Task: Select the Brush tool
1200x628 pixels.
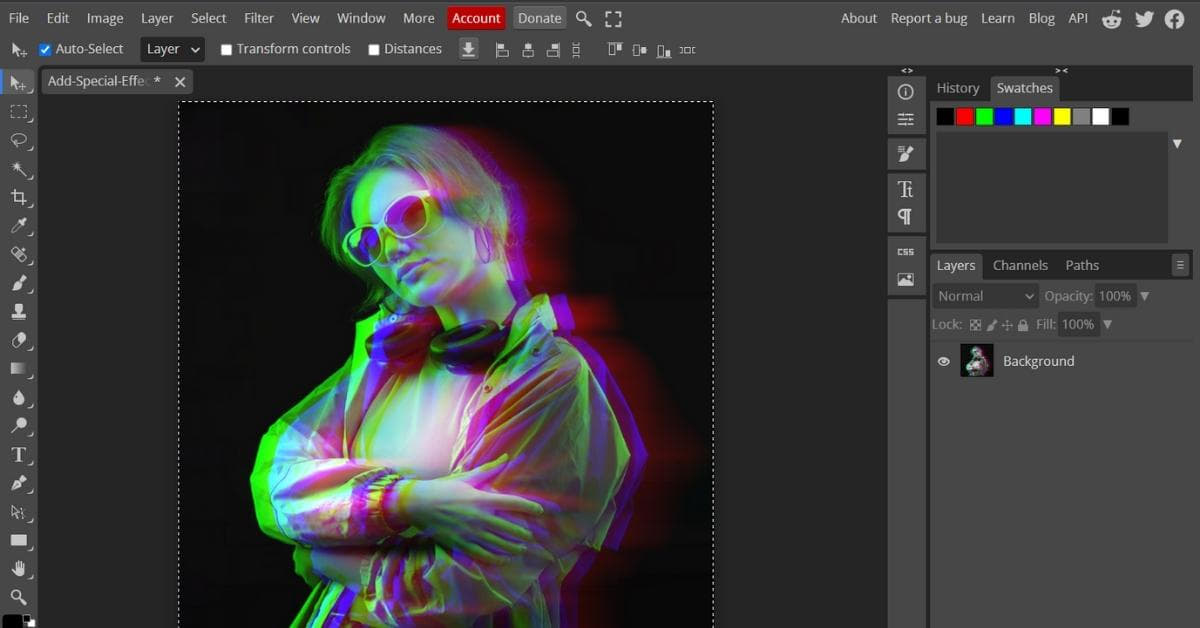Action: point(18,283)
